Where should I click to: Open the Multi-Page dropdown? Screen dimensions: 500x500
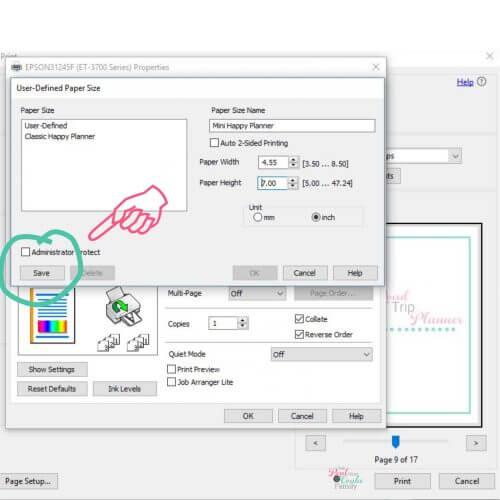point(257,293)
